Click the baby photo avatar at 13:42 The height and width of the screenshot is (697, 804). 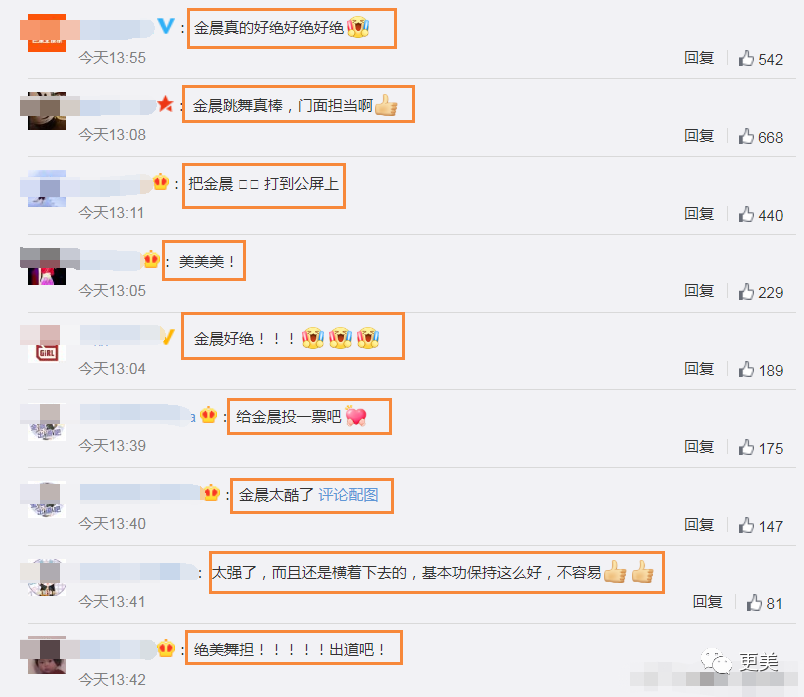47,655
